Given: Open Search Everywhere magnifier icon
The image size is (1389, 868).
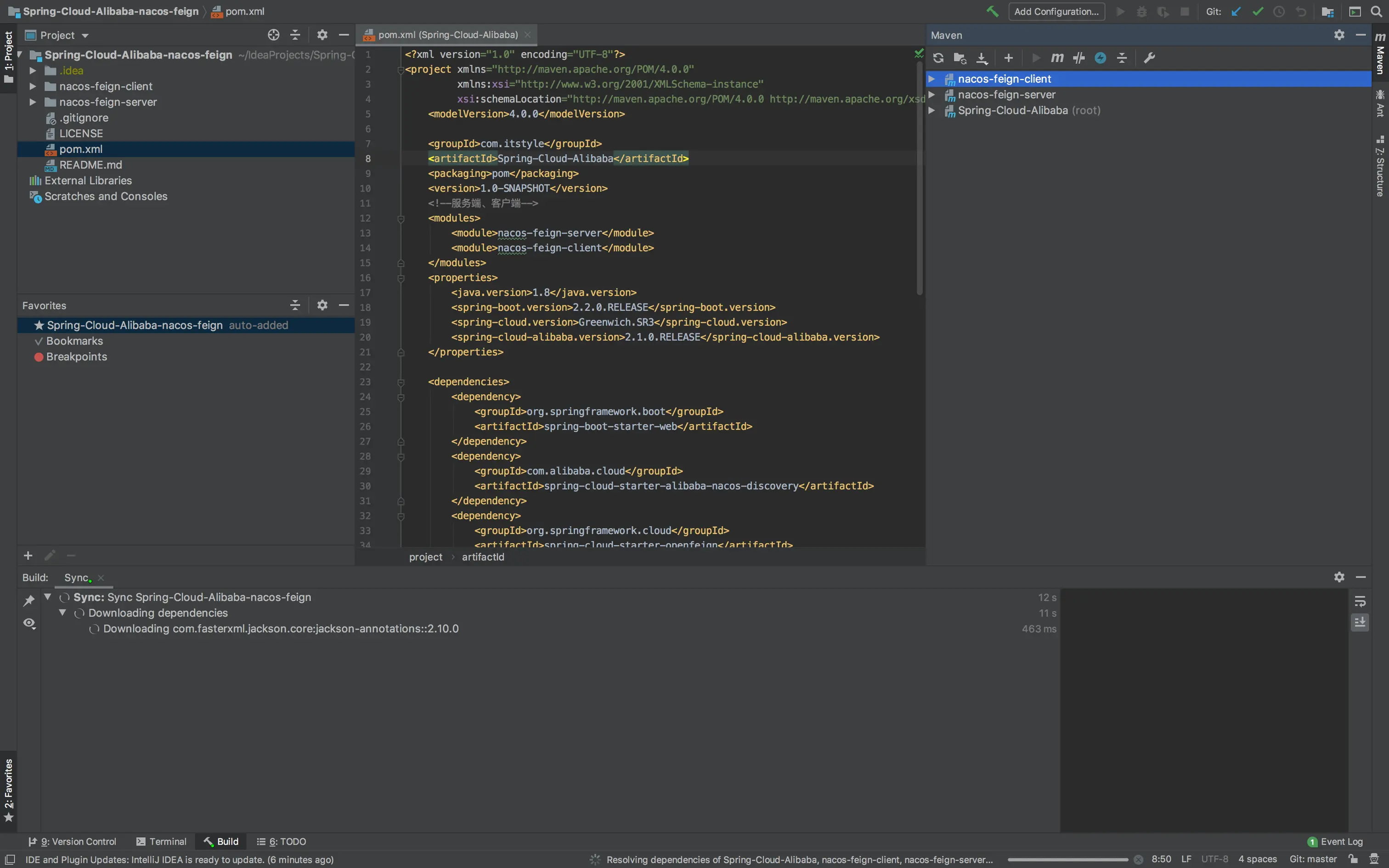Looking at the screenshot, I should 1377,11.
